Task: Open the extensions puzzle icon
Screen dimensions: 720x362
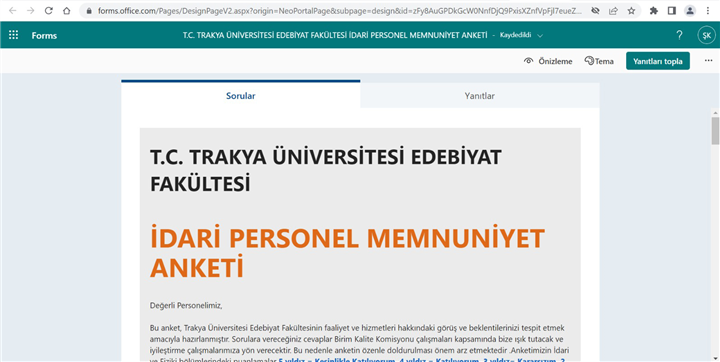Action: (x=654, y=11)
